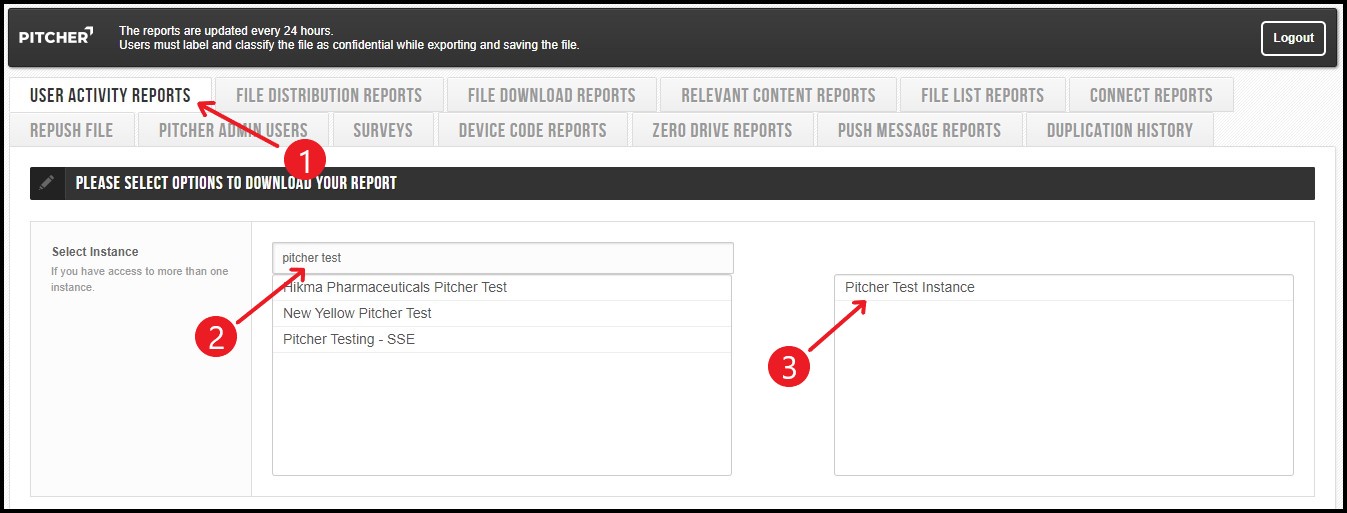Switch to File Distribution Reports tab
The width and height of the screenshot is (1347, 513).
pos(329,95)
